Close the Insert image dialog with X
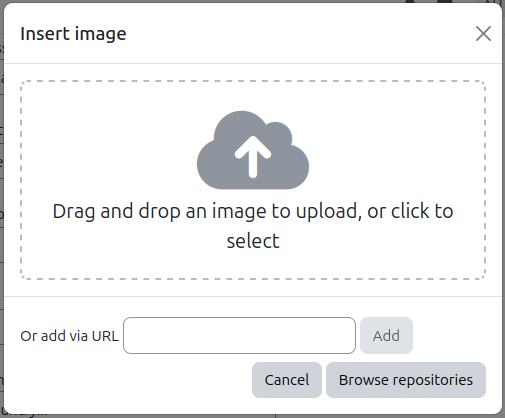This screenshot has height=418, width=505. pyautogui.click(x=483, y=34)
